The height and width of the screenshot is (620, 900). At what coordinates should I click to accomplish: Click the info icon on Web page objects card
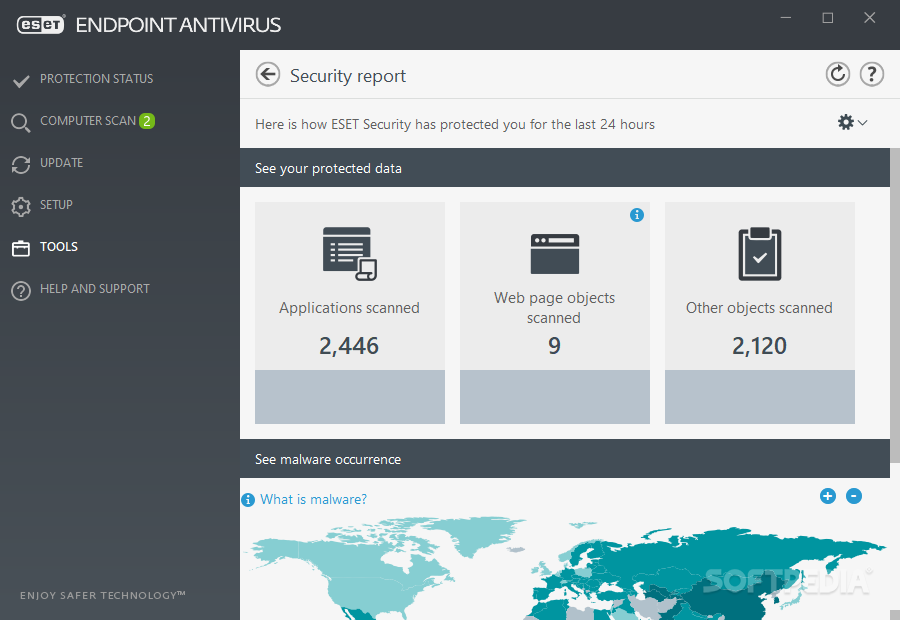click(637, 215)
